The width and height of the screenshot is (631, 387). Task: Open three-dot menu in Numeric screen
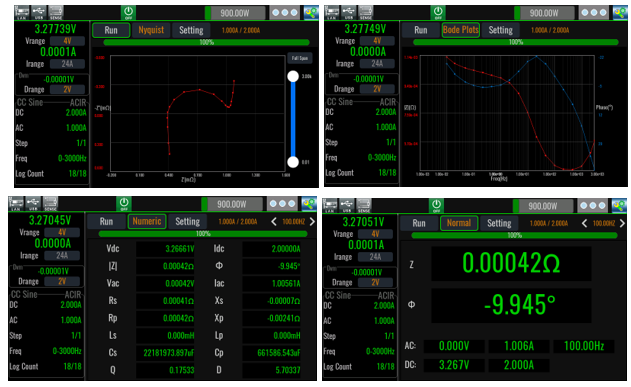click(x=283, y=204)
